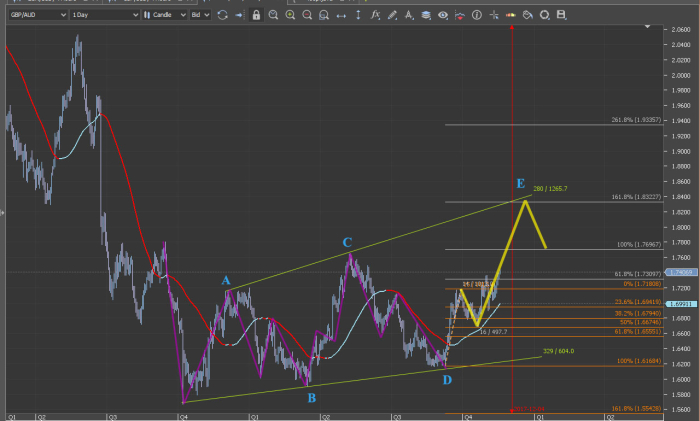Open the paint bucket theme icon
The image size is (700, 421).
[528, 15]
